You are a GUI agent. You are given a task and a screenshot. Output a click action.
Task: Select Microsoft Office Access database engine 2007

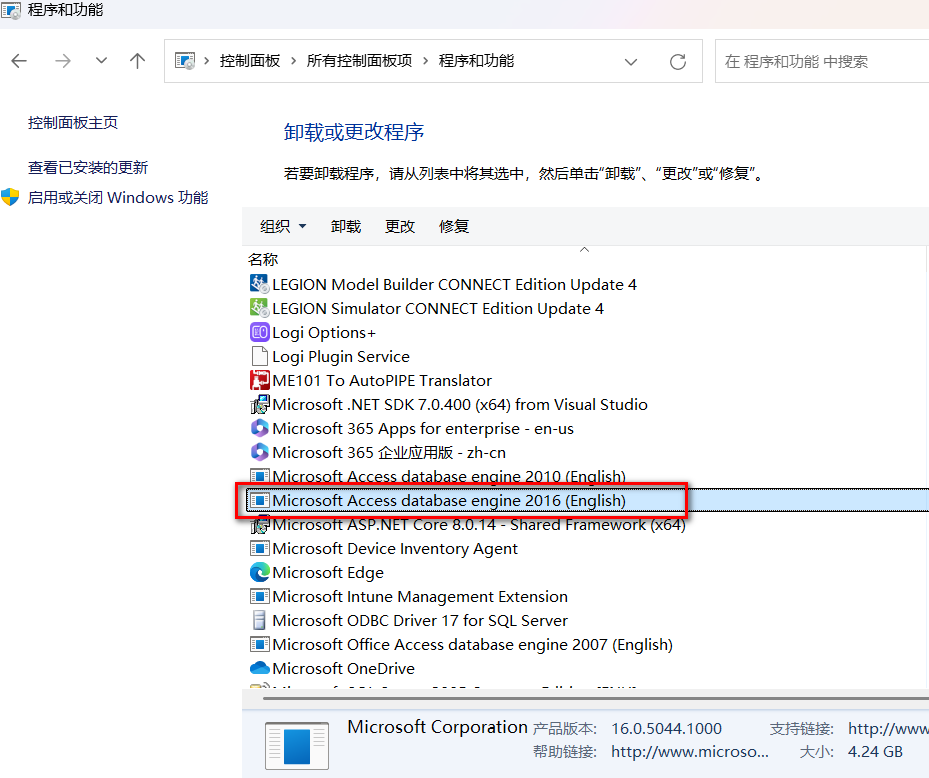click(472, 645)
